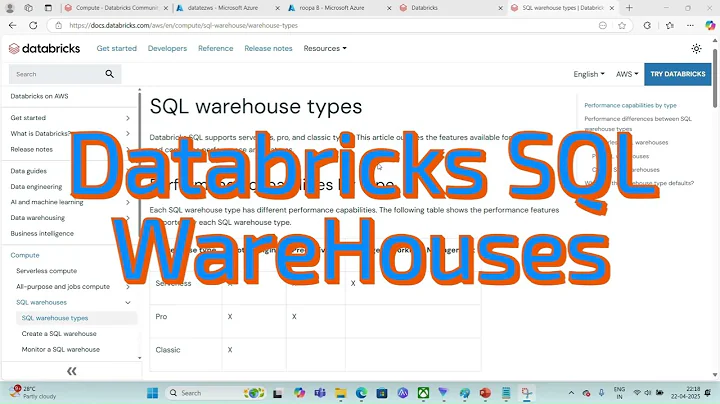
Task: Click the Pro row label in table
Action: click(161, 317)
